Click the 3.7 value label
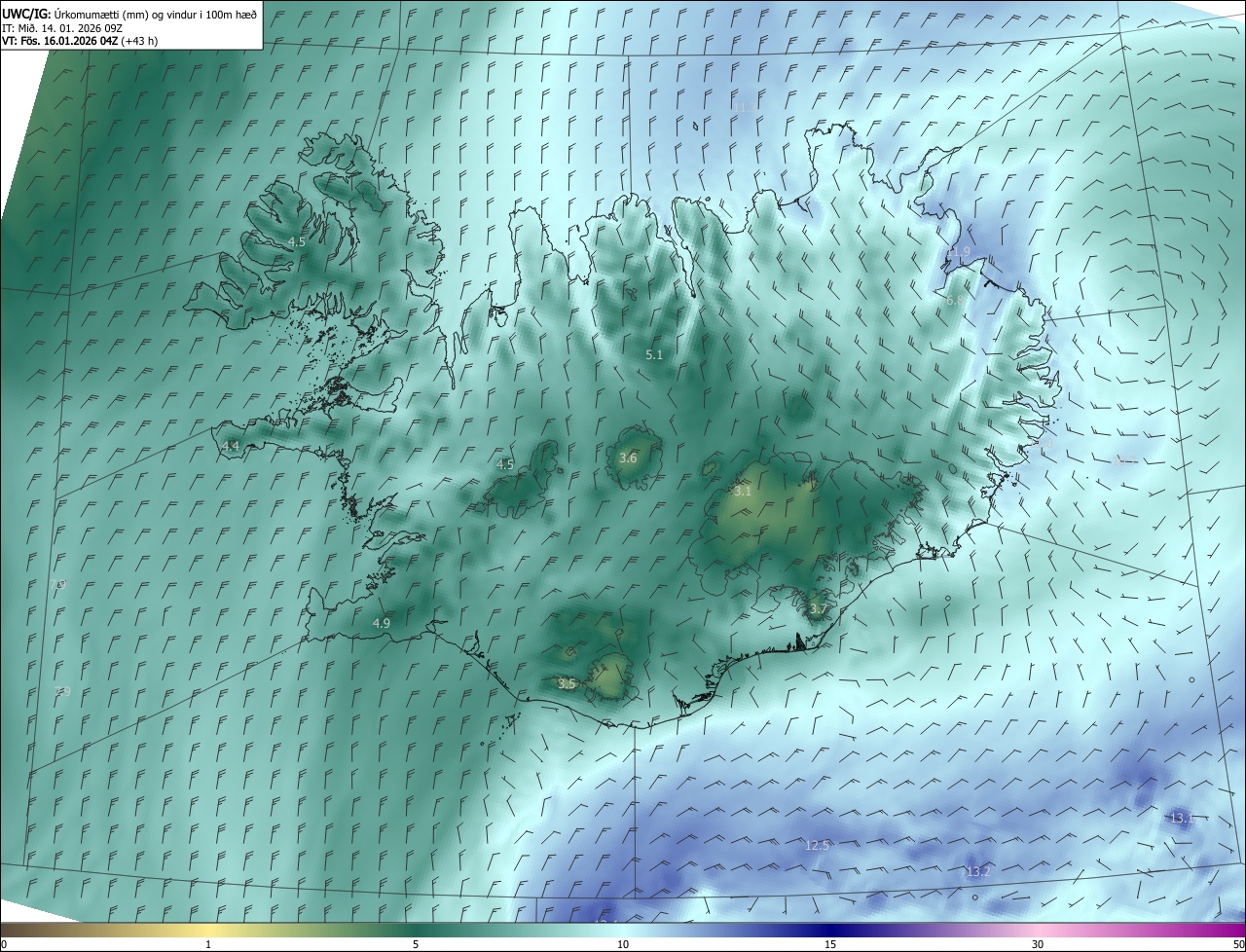 pos(818,609)
